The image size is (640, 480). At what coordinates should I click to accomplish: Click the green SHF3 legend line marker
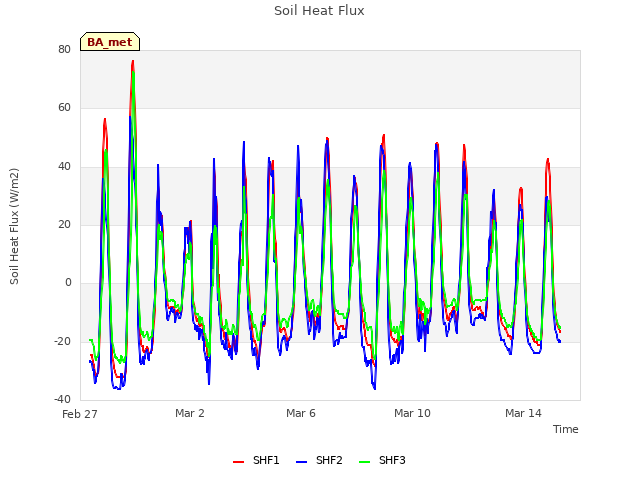tap(364, 462)
